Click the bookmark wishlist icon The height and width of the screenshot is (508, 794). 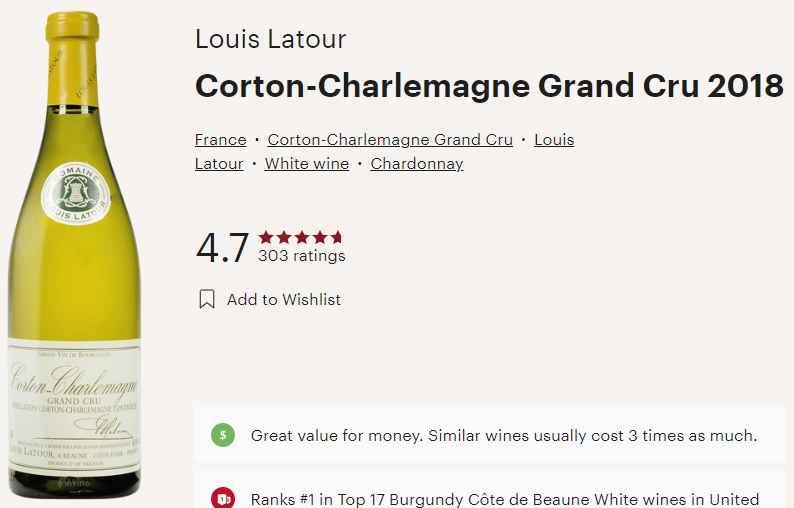pyautogui.click(x=207, y=299)
